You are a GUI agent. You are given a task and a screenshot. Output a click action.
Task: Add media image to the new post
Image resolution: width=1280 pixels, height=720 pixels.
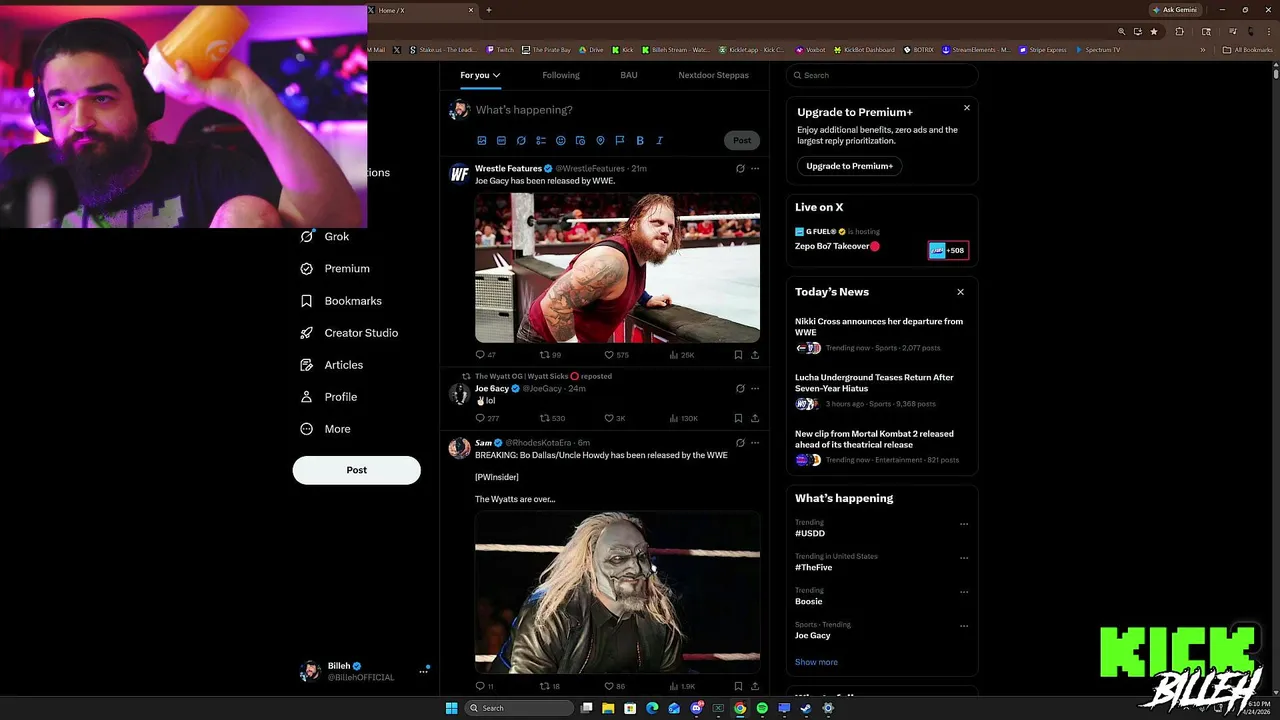tap(481, 141)
